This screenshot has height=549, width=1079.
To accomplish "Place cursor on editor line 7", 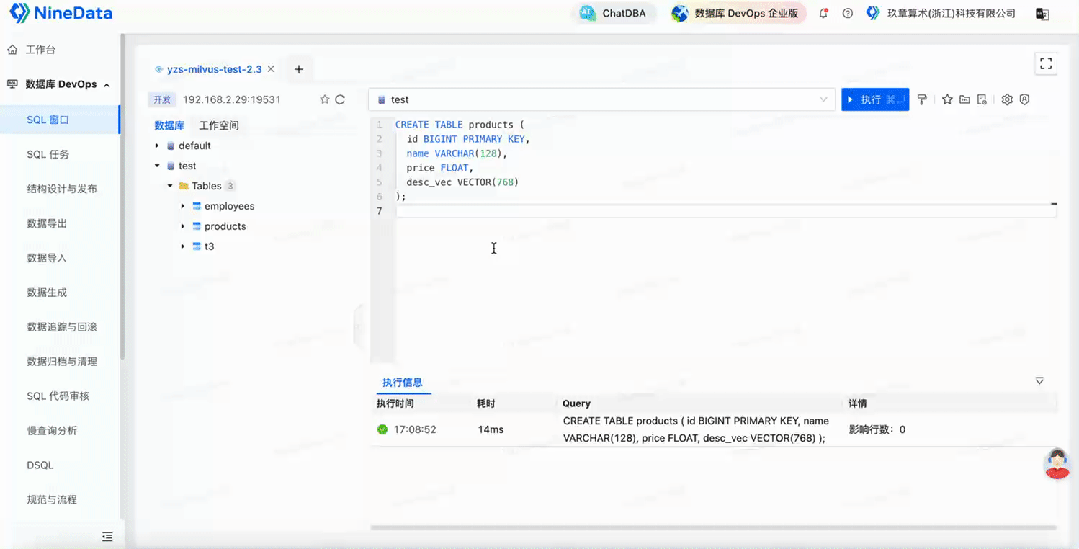I will coord(726,211).
